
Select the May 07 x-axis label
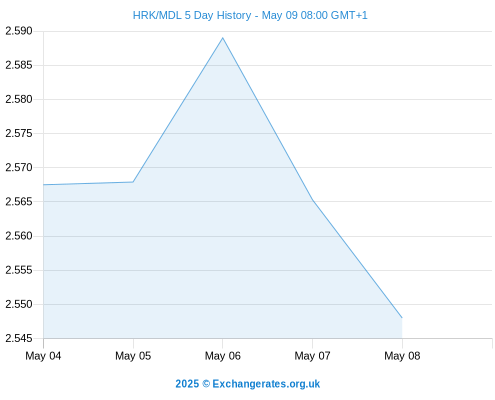tap(312, 356)
